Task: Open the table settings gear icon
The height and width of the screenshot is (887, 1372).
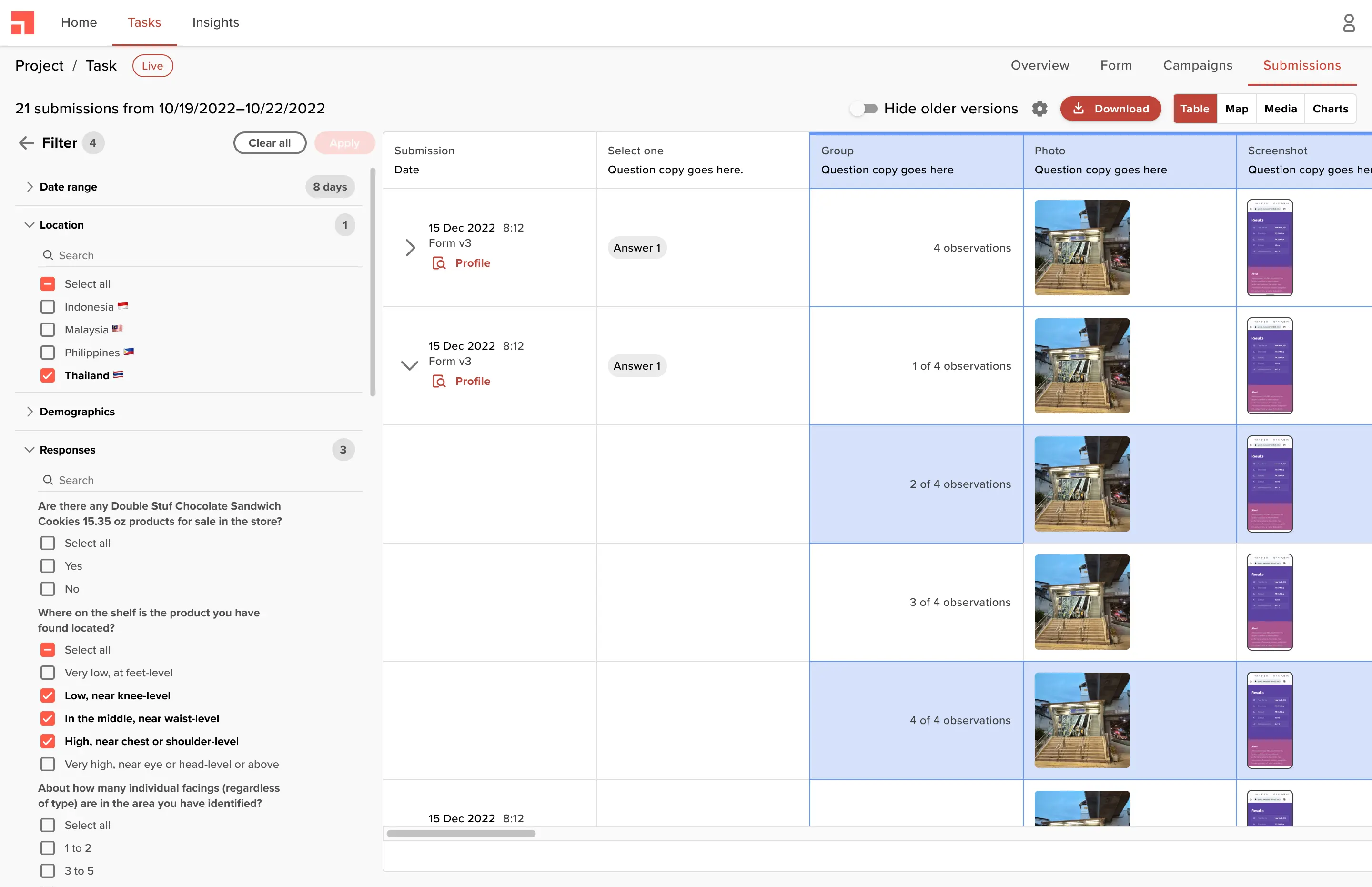Action: coord(1039,108)
